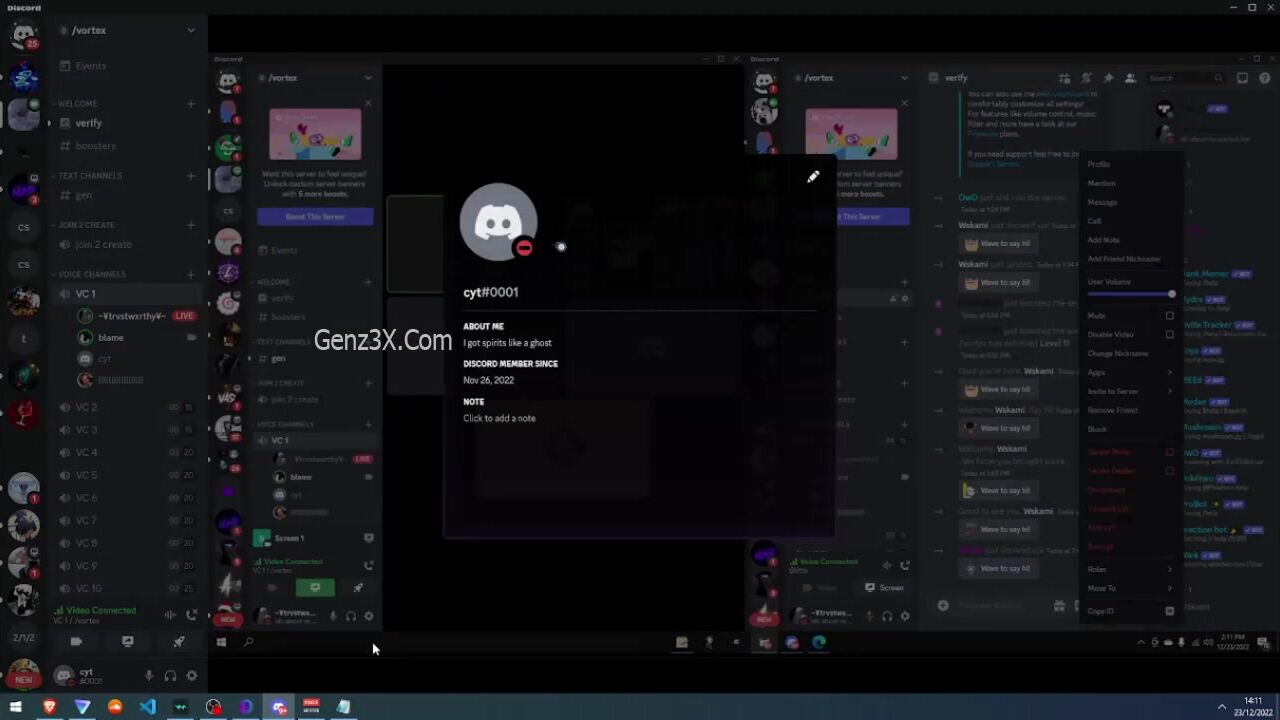The image size is (1280, 720).
Task: Open inbox in right streamed window
Action: click(1242, 78)
